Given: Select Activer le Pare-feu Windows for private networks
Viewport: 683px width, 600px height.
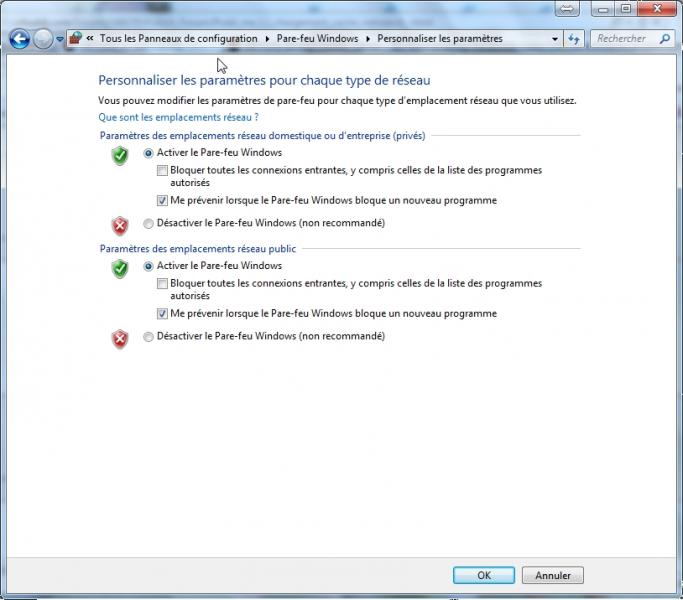Looking at the screenshot, I should [148, 153].
